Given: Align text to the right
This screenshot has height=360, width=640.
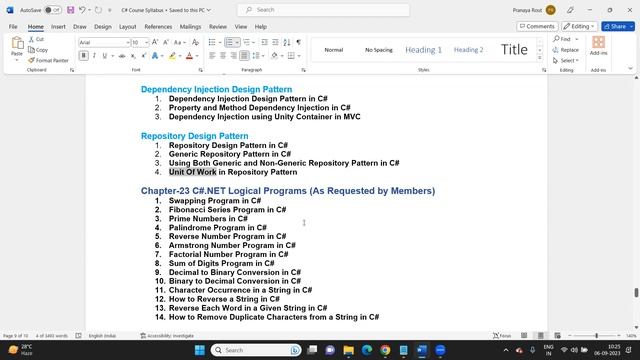Looking at the screenshot, I should point(233,56).
